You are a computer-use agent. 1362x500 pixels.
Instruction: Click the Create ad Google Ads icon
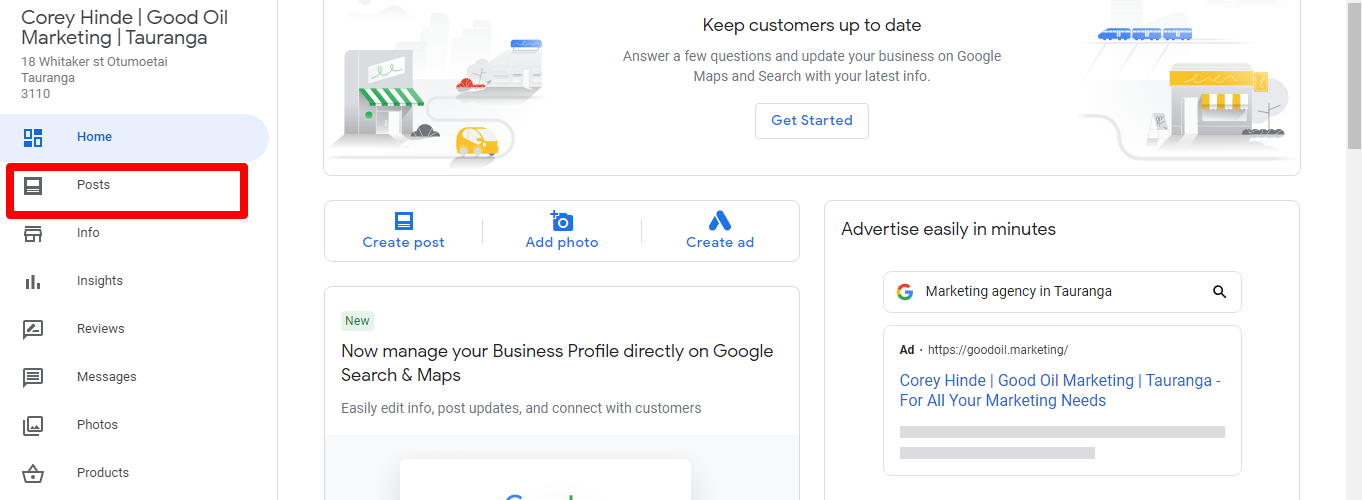point(720,221)
